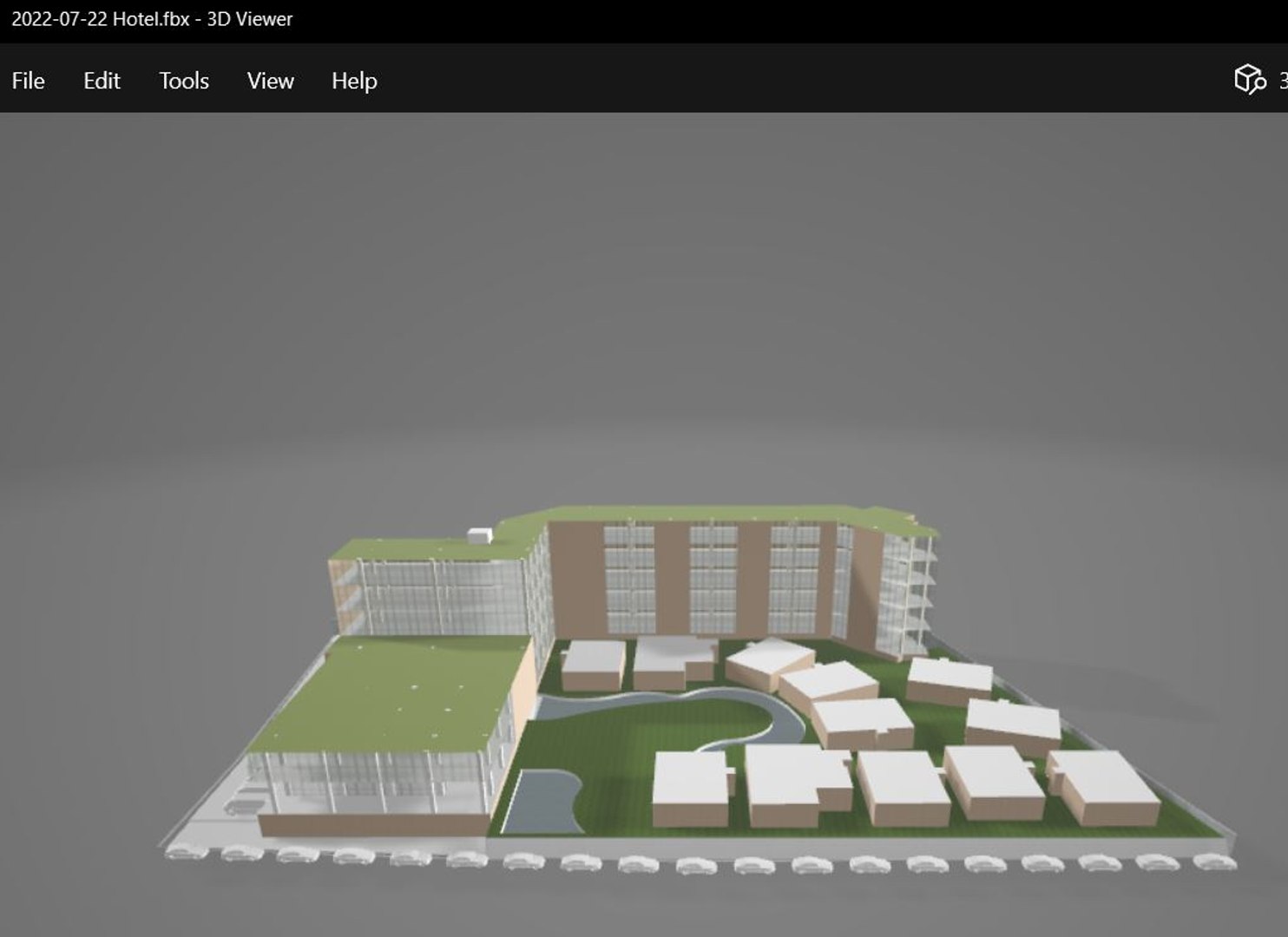Open the Help menu
The height and width of the screenshot is (937, 1288).
tap(354, 81)
